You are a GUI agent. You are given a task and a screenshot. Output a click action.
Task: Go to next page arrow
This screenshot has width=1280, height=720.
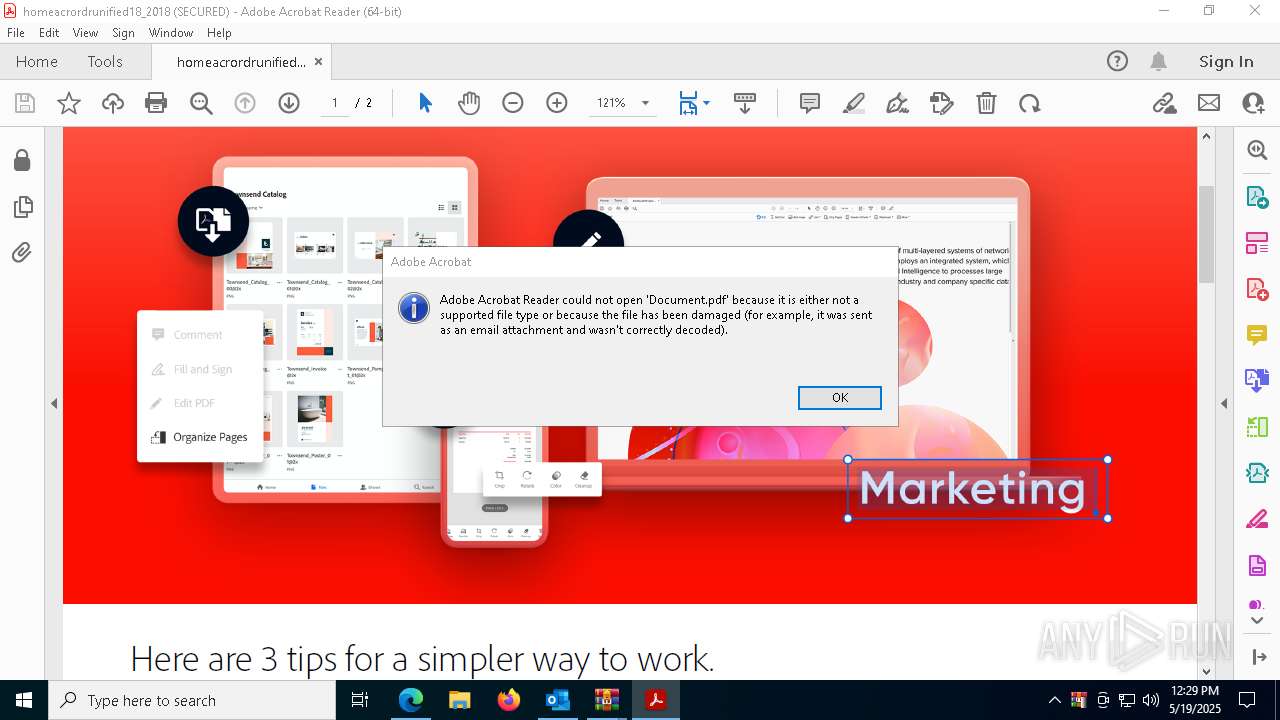[289, 103]
